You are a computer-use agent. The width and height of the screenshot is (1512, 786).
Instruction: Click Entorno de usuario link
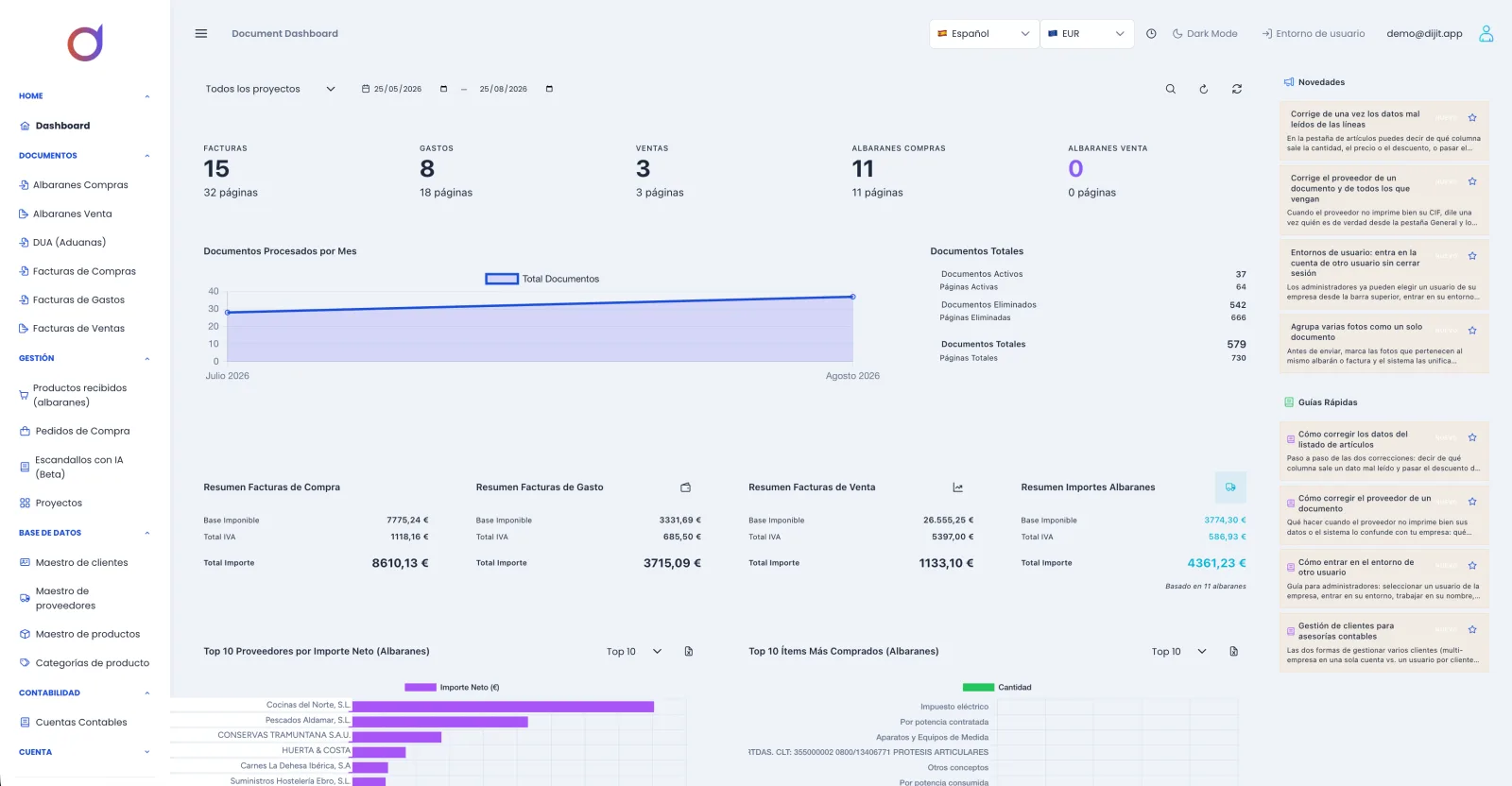click(1314, 33)
